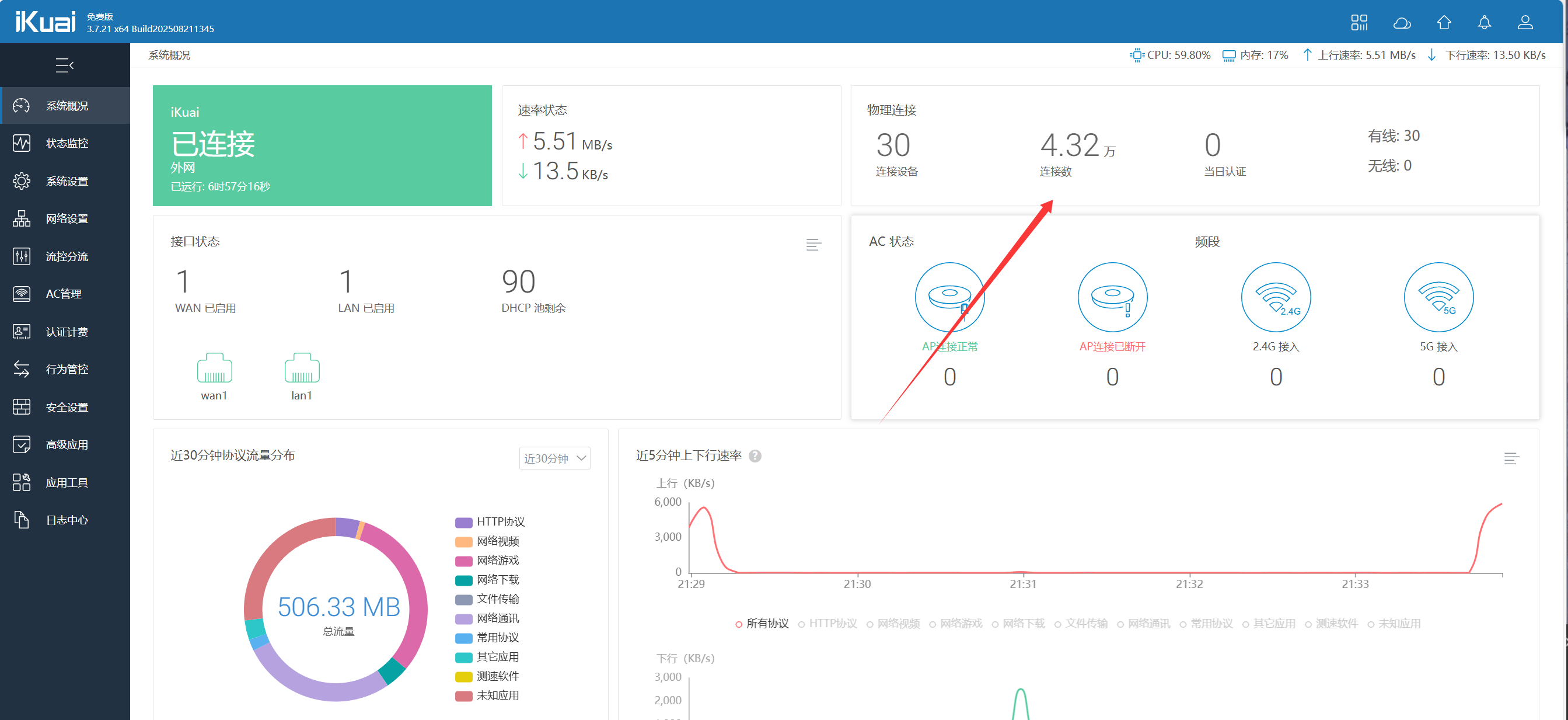
Task: Click the user account icon
Action: point(1524,23)
